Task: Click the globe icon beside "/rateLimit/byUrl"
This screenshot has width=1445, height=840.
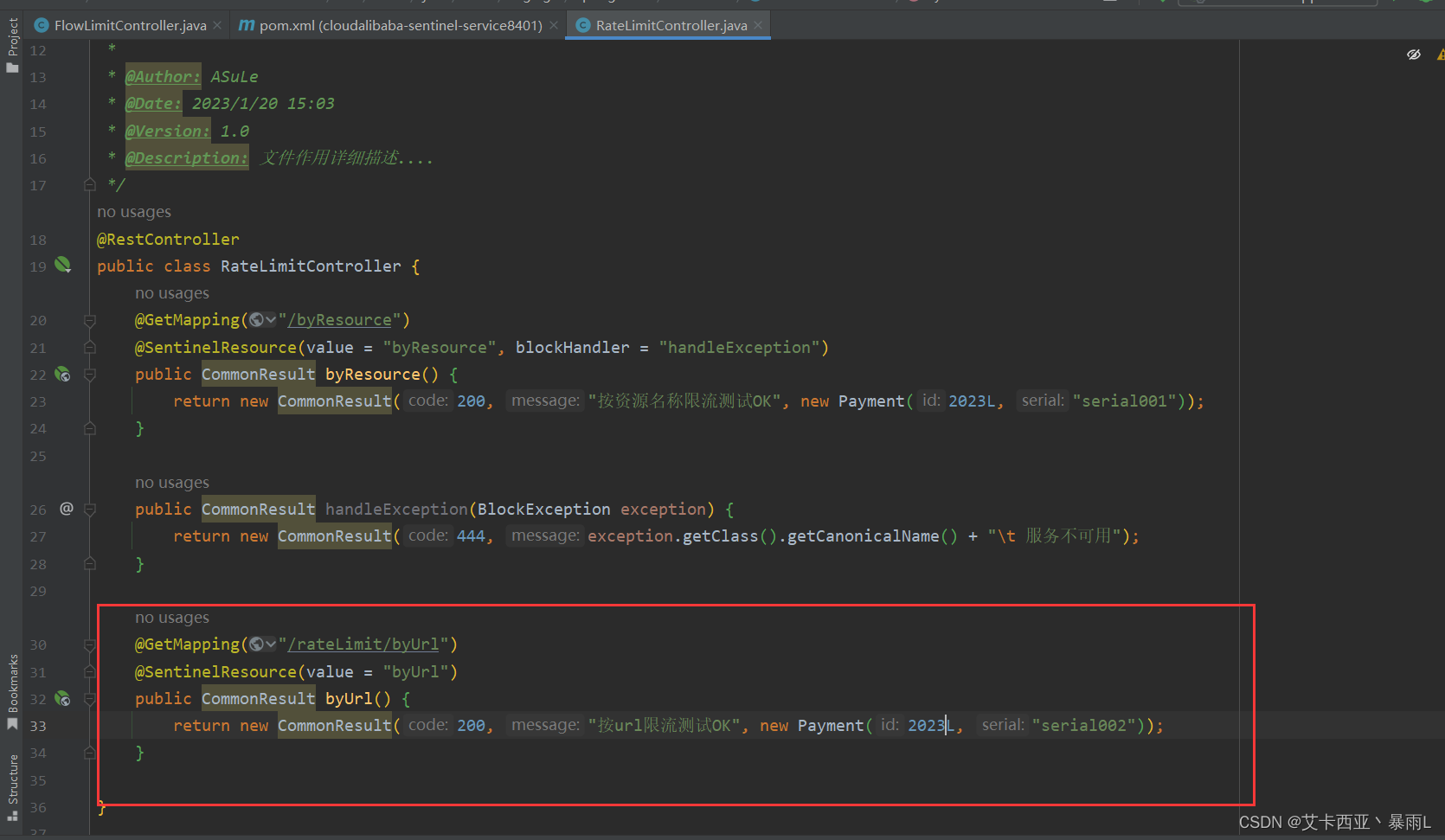Action: pos(256,644)
